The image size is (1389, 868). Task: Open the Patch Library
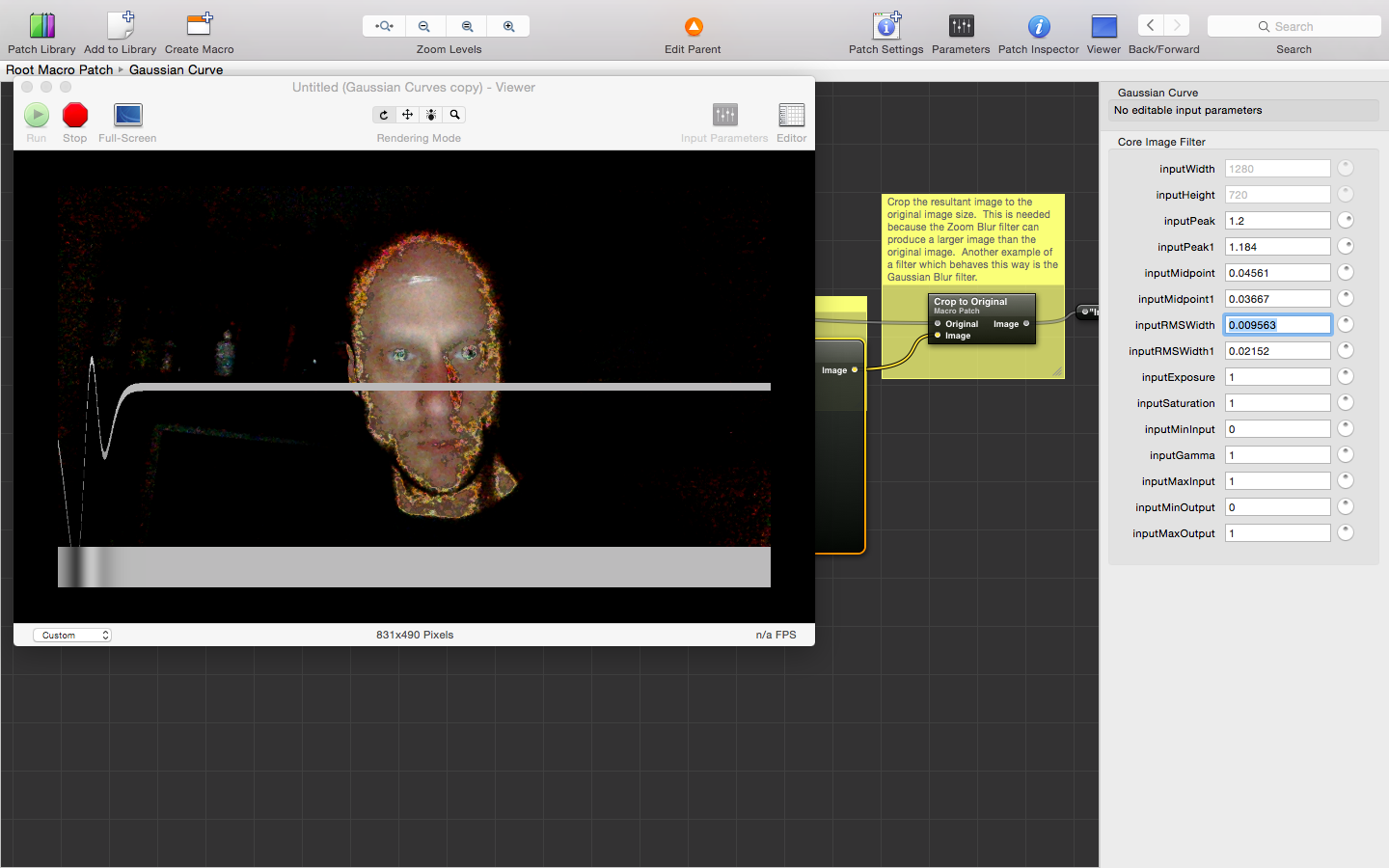point(41,26)
